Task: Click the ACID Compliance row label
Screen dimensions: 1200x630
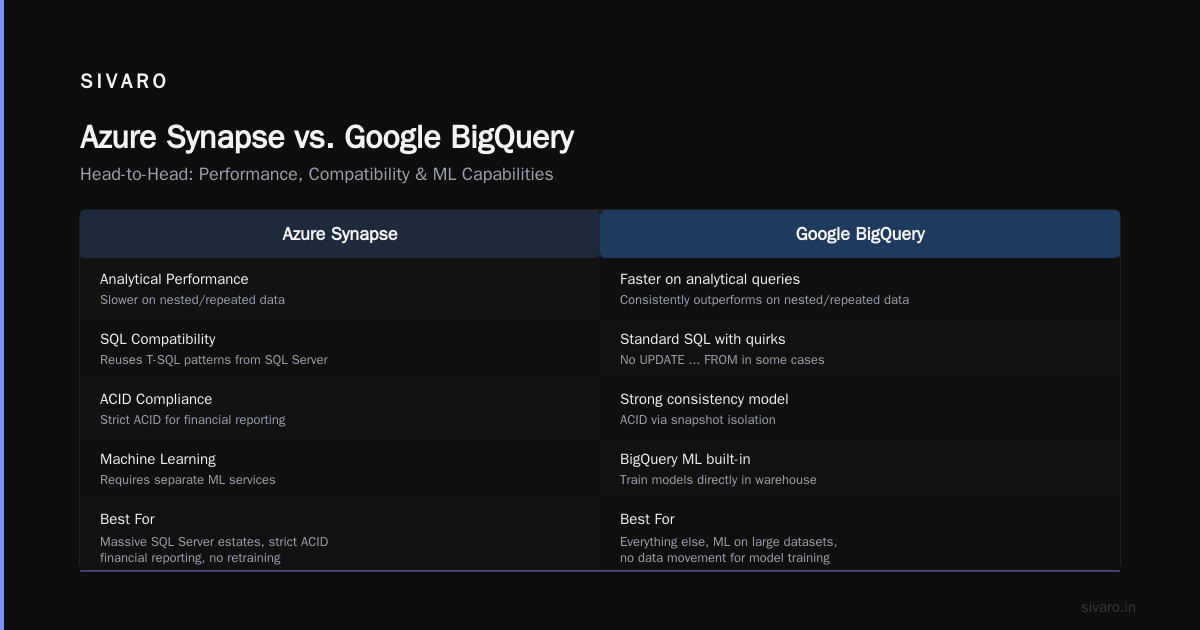Action: click(156, 399)
